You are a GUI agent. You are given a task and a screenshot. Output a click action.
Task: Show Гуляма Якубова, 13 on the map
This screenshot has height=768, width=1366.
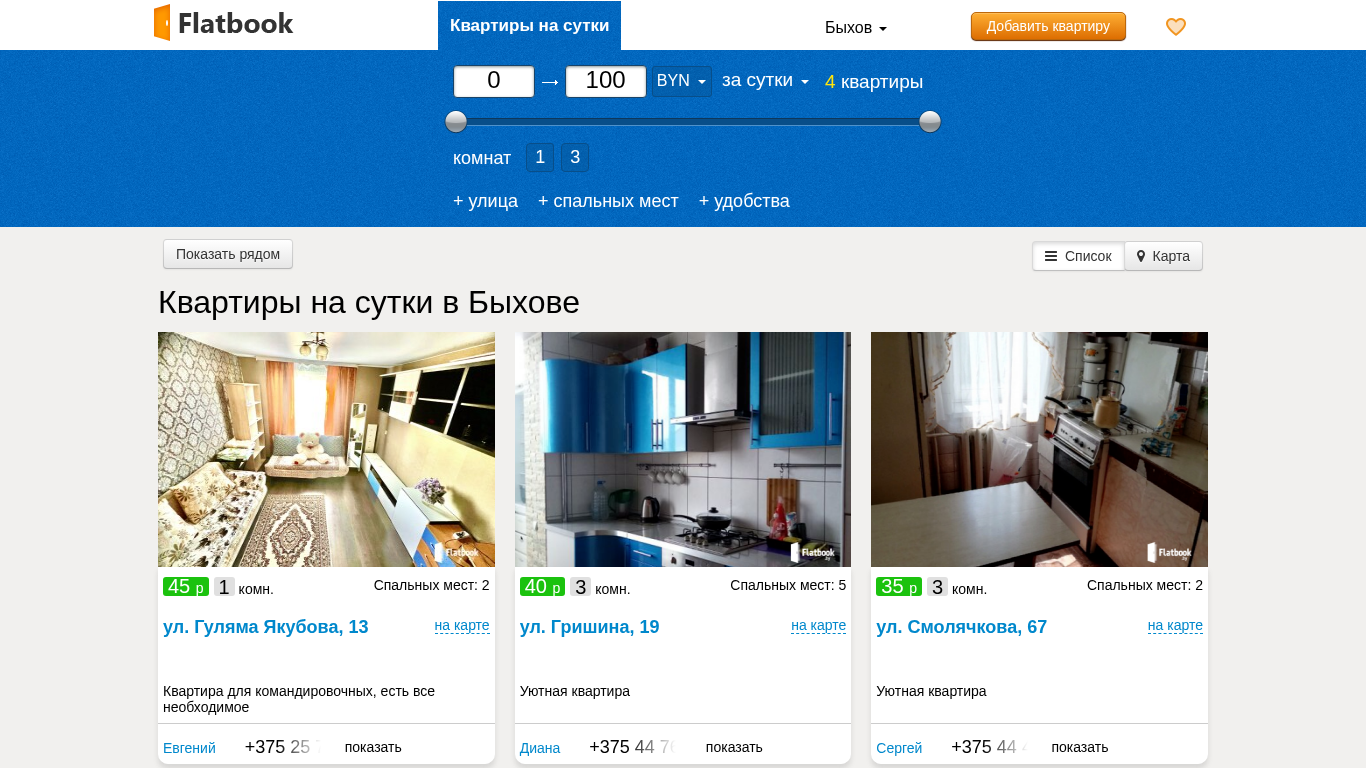point(462,626)
